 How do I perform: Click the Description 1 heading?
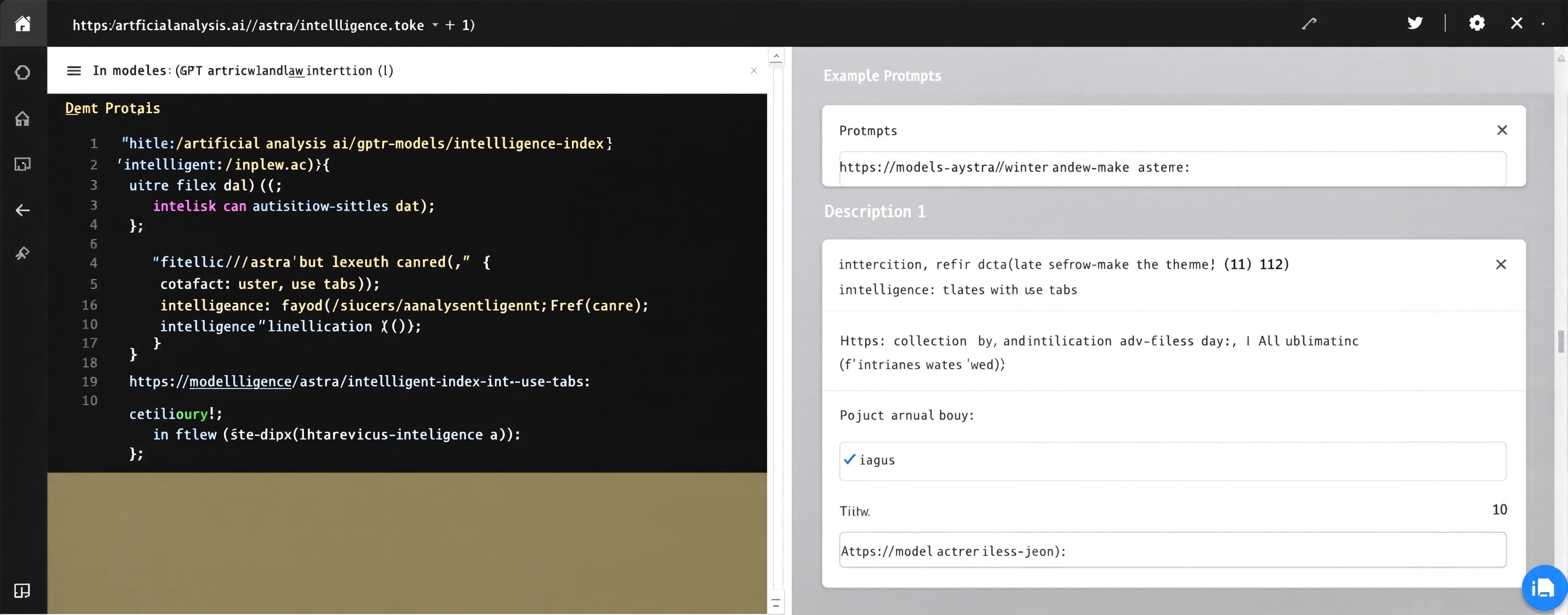875,211
